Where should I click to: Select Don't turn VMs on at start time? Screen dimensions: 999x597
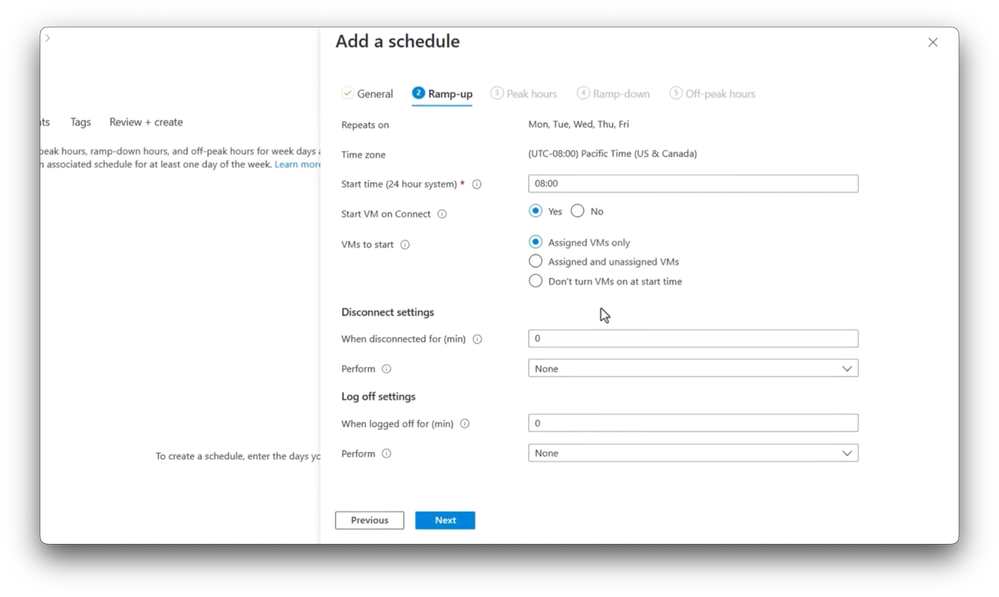coord(536,281)
